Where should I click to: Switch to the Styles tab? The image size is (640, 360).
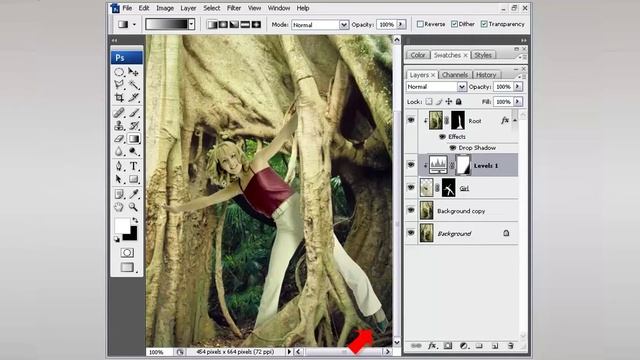tap(483, 55)
